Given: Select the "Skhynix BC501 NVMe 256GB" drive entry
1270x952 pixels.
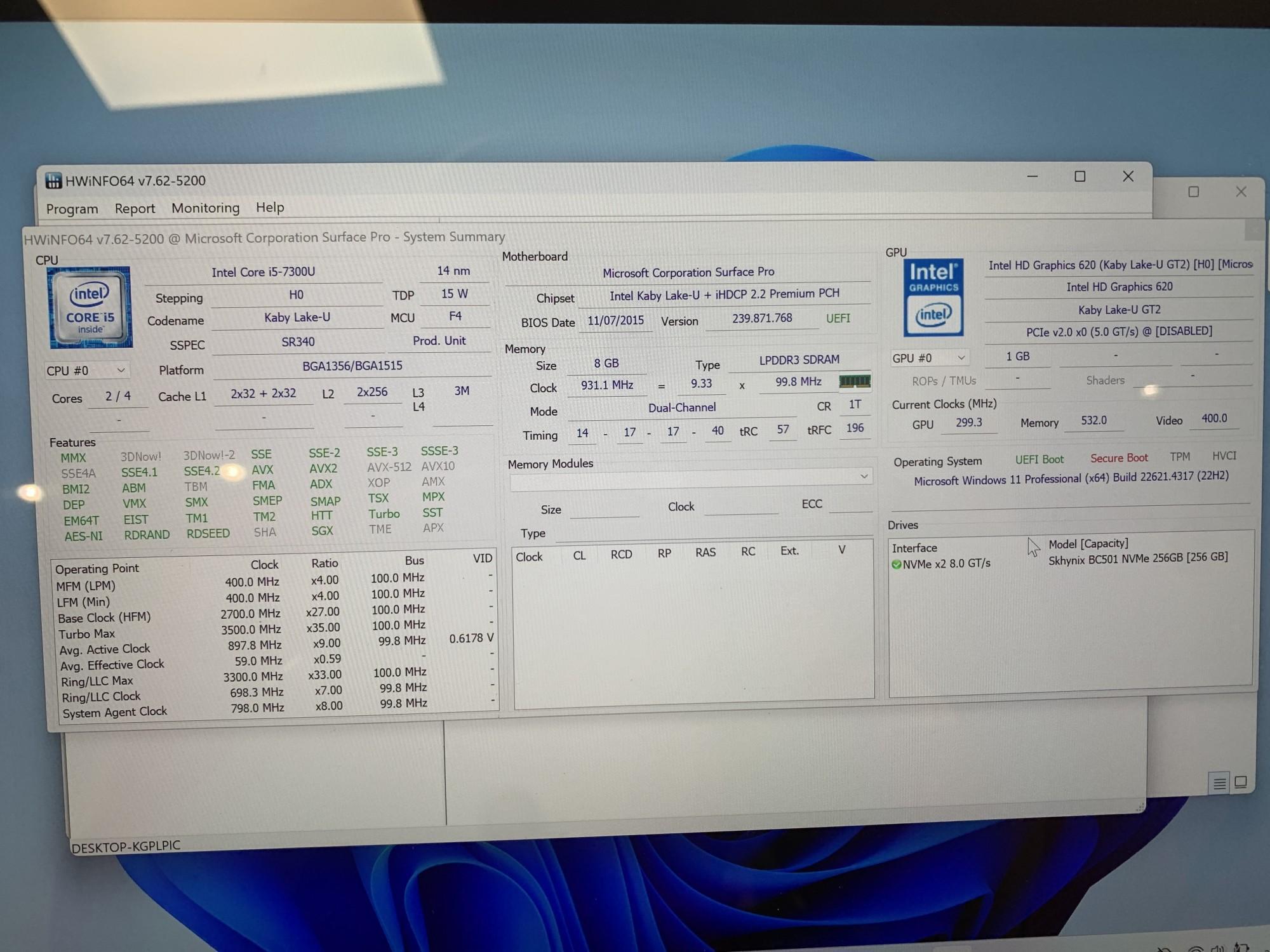Looking at the screenshot, I should [1138, 559].
